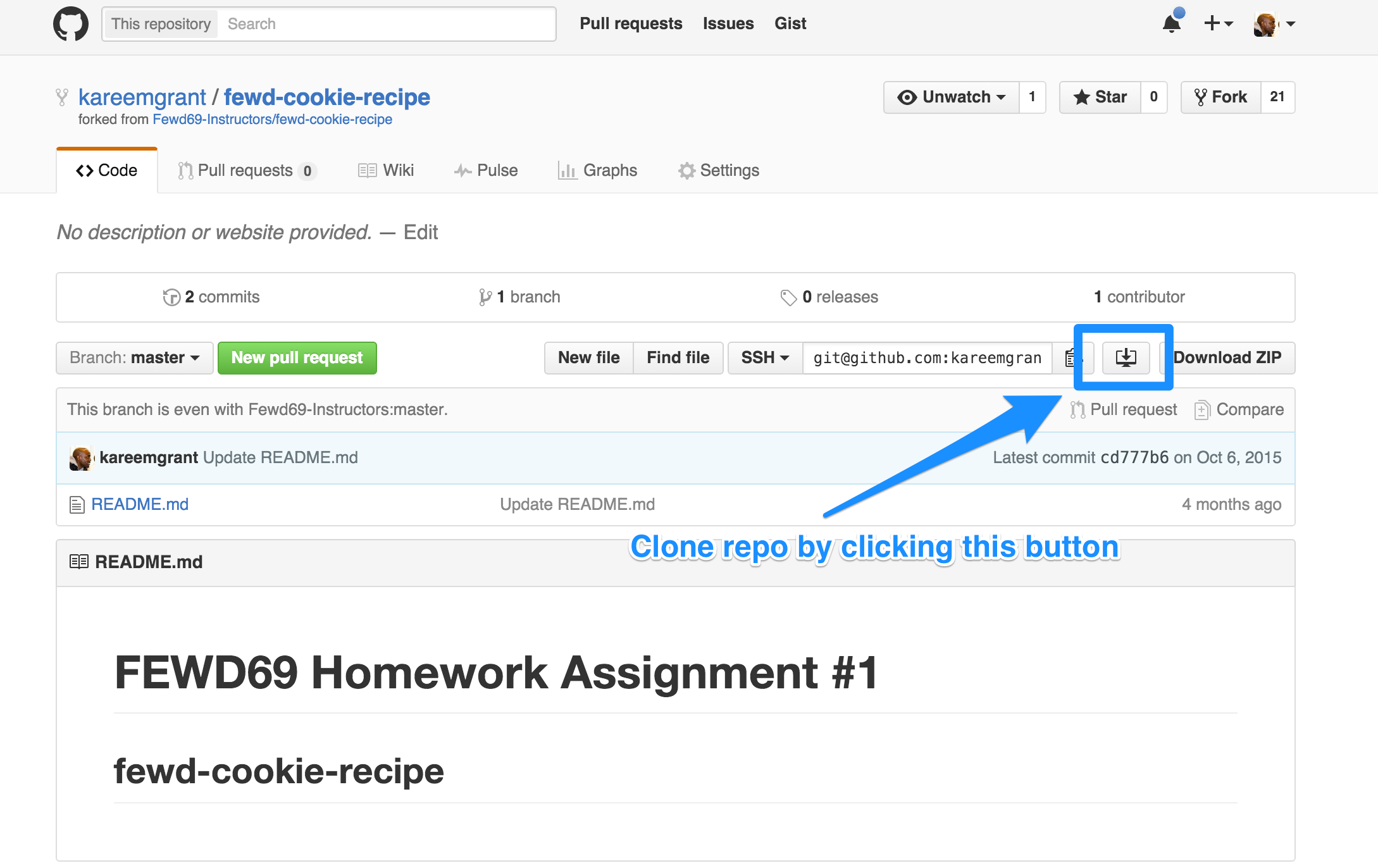Open the README.md file link
Screen dimensions: 1378x868
[x=140, y=504]
